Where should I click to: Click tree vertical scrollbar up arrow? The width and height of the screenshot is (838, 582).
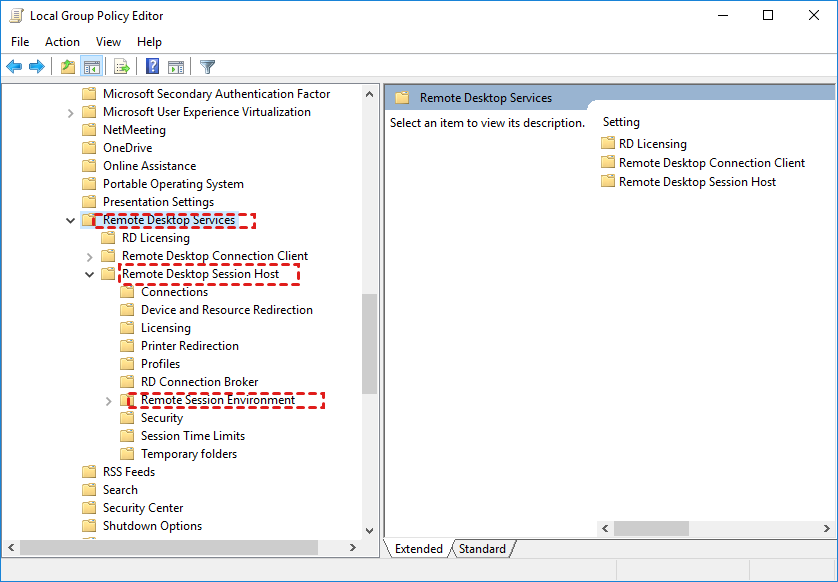369,94
